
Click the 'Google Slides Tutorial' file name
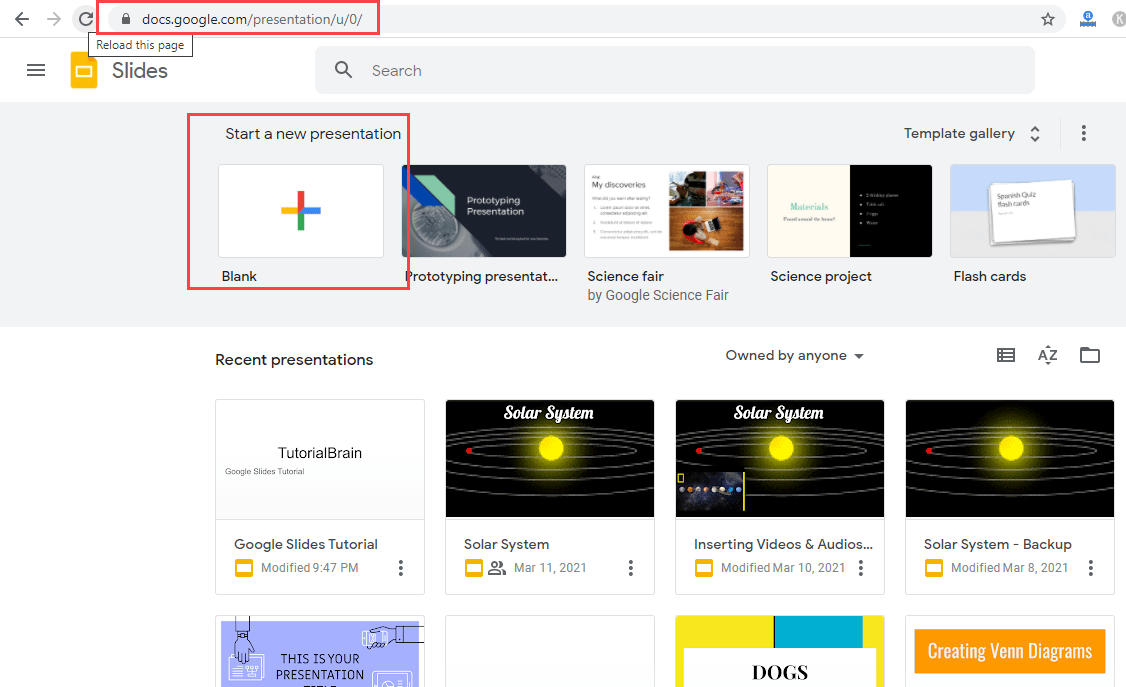[306, 544]
